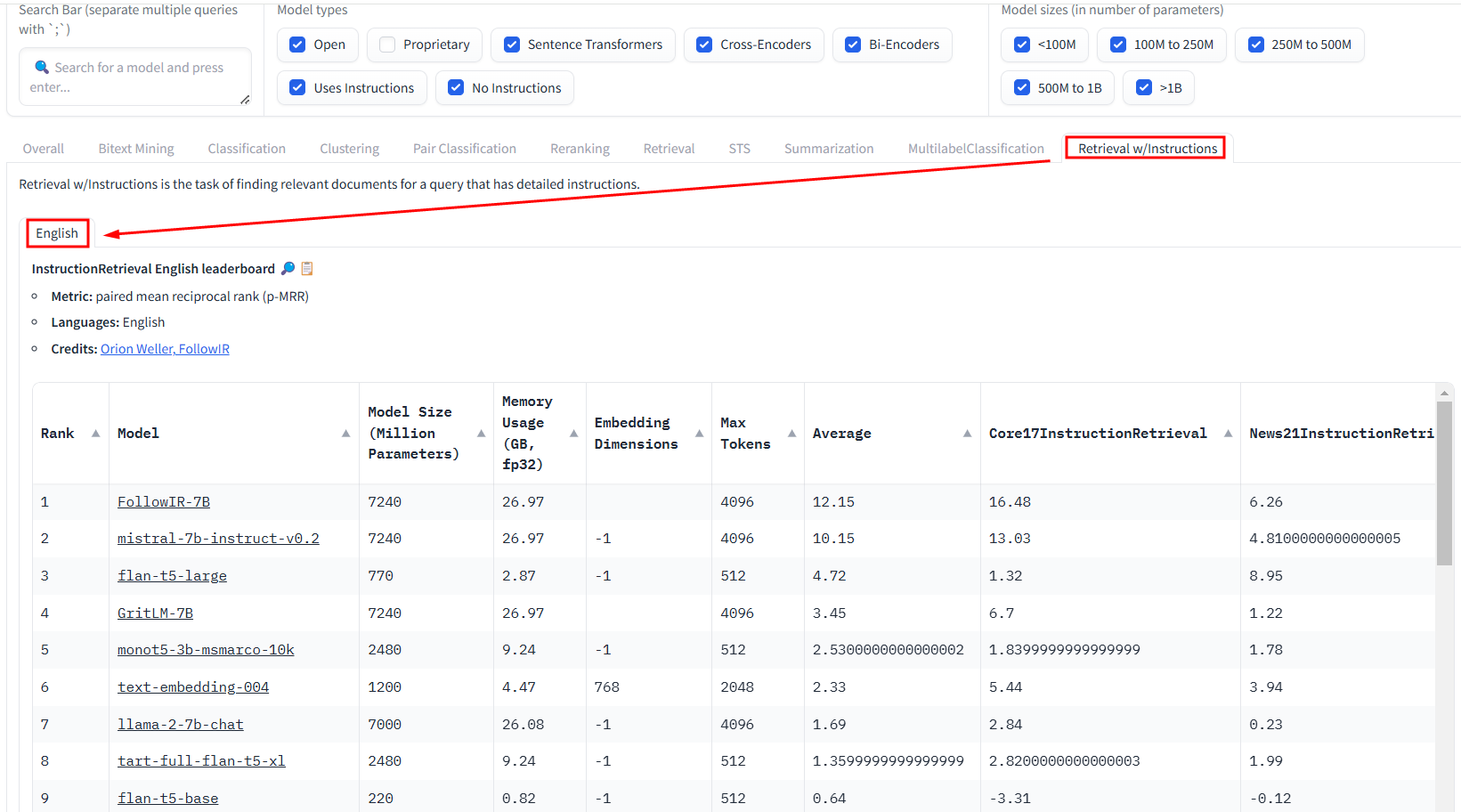The width and height of the screenshot is (1461, 812).
Task: Enable the Proprietary model type checkbox
Action: click(387, 45)
